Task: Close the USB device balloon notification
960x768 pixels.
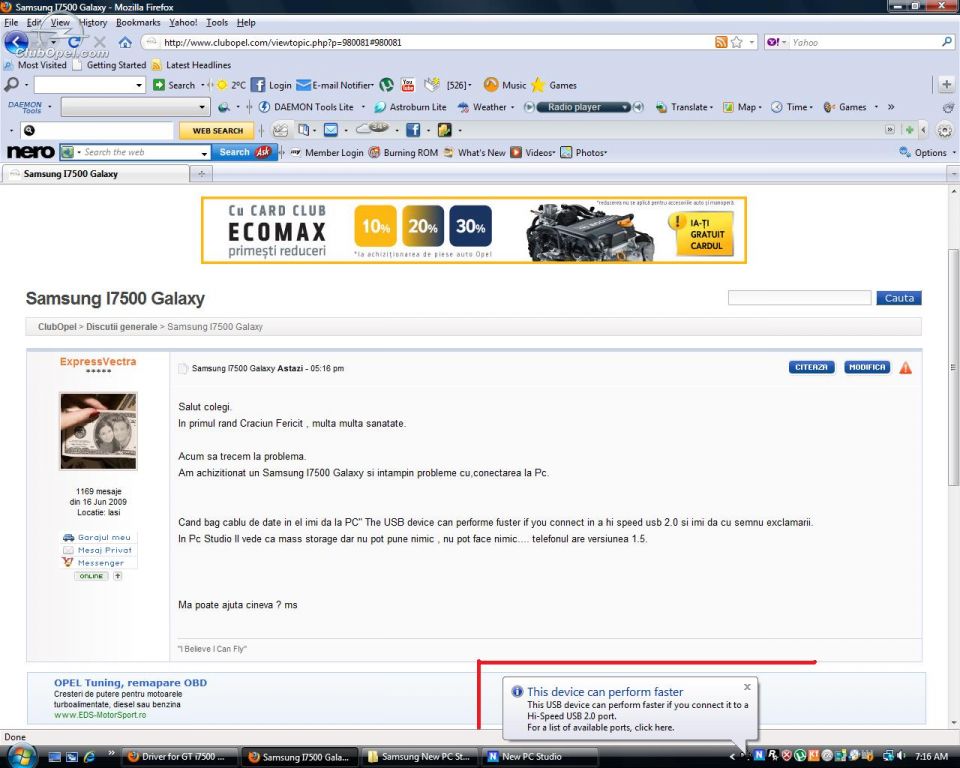Action: (x=747, y=687)
